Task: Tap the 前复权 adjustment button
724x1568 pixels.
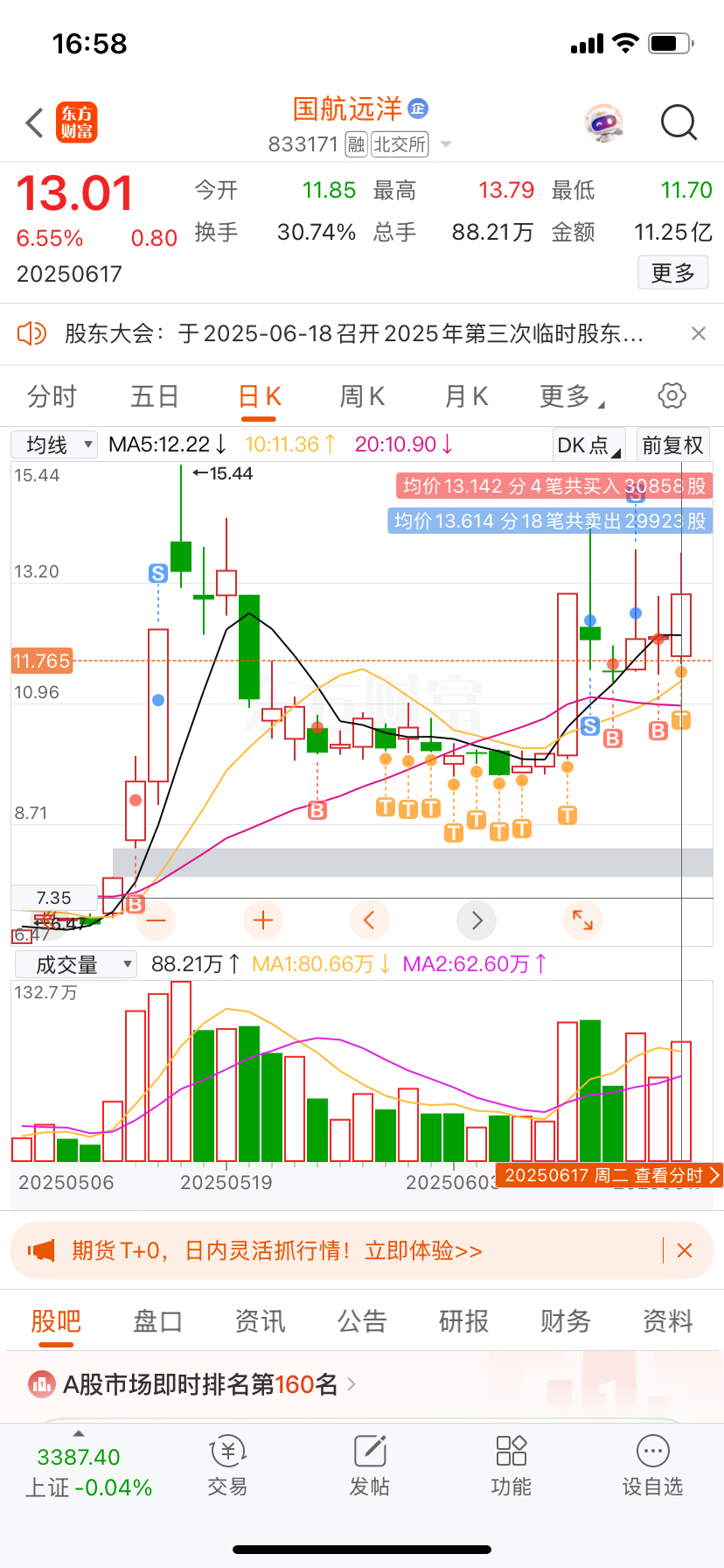Action: [672, 444]
